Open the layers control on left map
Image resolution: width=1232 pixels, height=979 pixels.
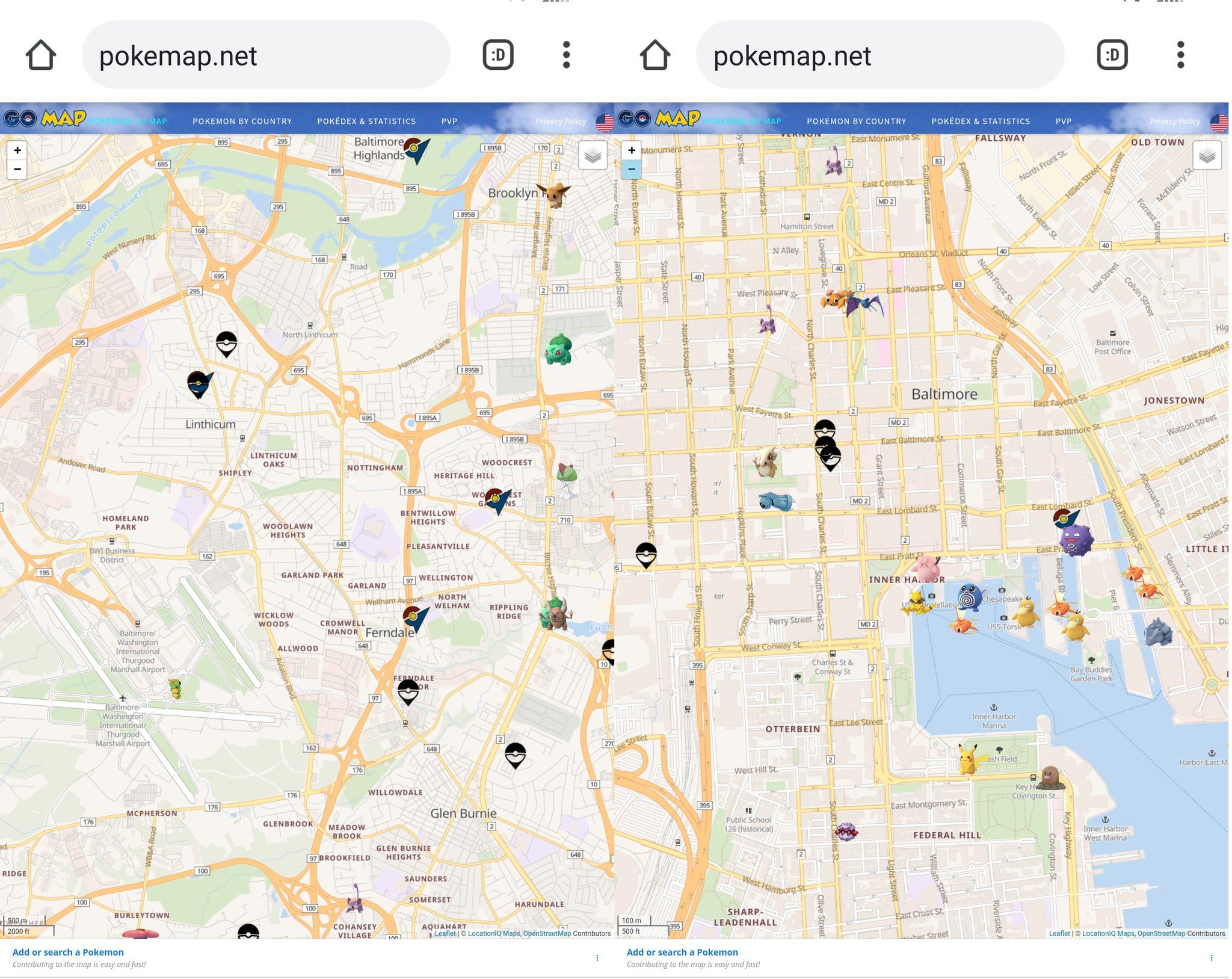point(593,156)
